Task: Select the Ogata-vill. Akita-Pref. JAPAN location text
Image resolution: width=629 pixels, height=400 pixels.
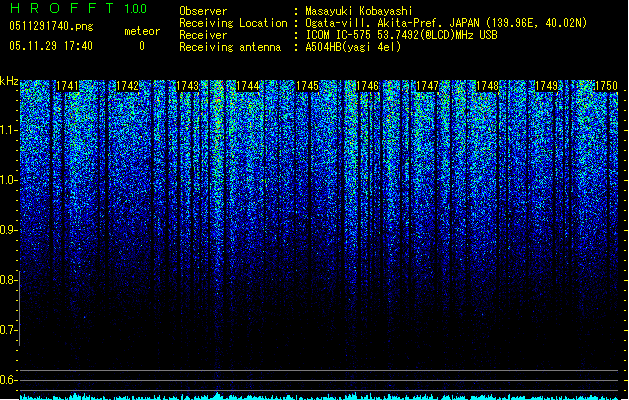Action: [x=446, y=23]
